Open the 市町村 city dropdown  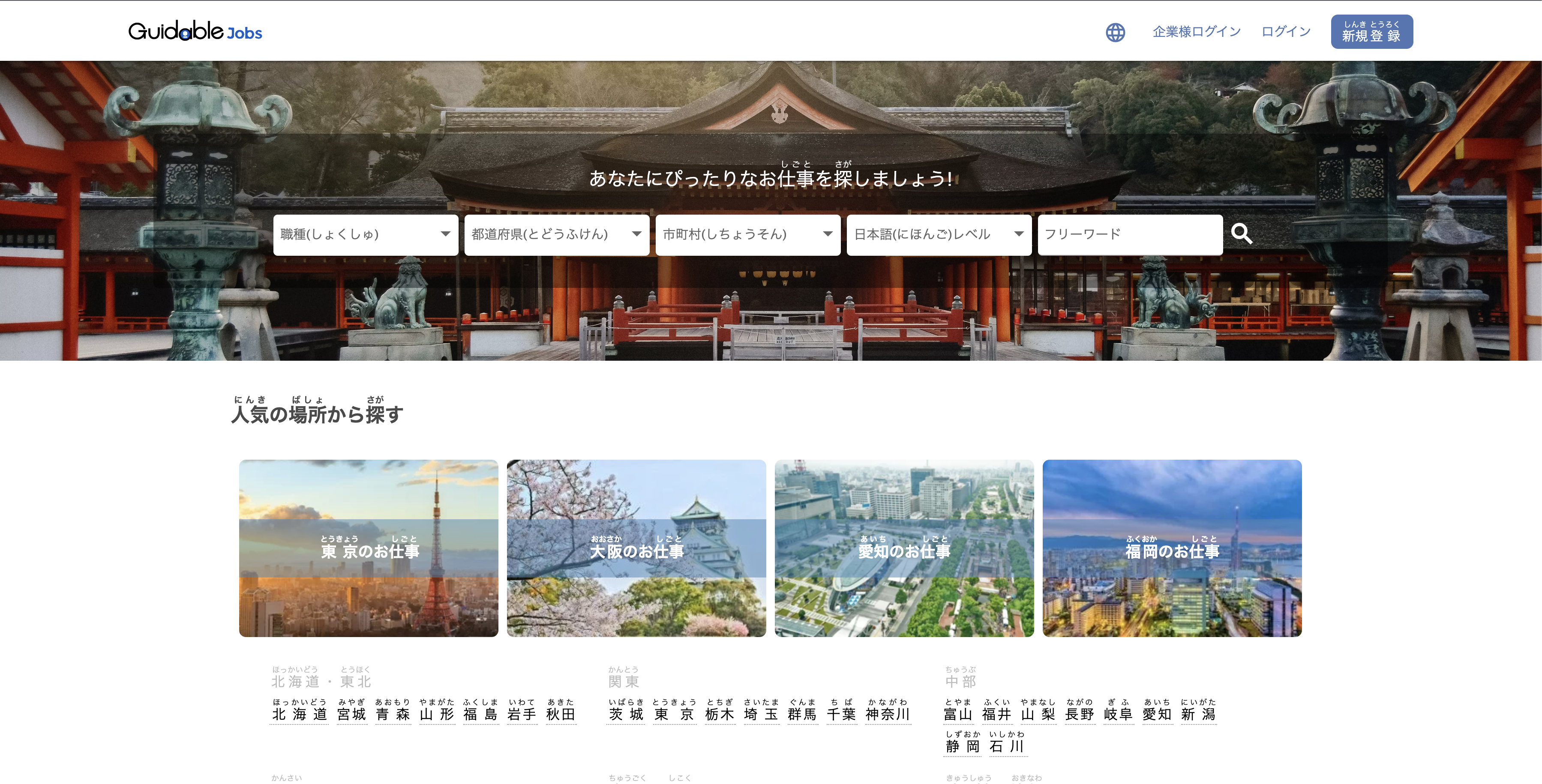coord(748,235)
